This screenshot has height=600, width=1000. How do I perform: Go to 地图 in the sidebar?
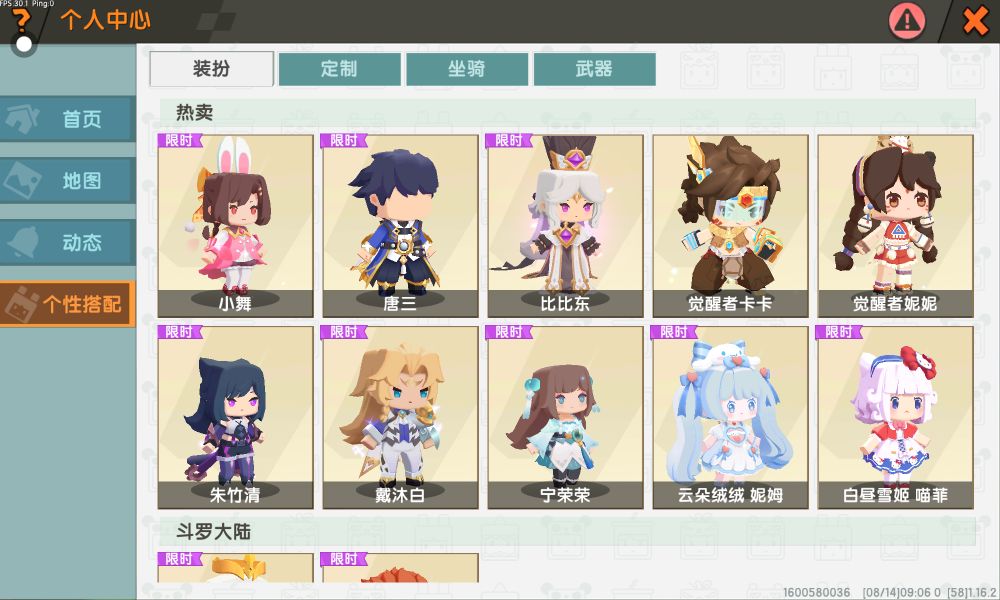point(68,180)
